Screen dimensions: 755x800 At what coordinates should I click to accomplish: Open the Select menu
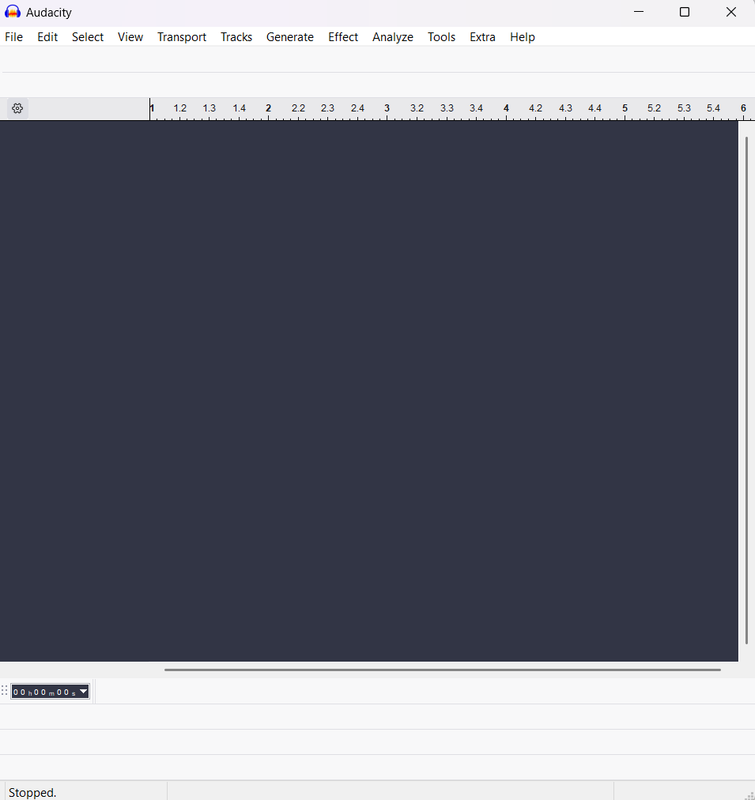pos(88,37)
